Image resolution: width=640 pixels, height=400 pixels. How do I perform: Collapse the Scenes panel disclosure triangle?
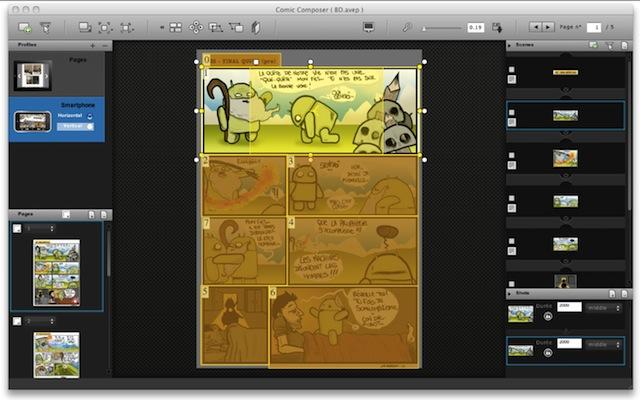510,46
